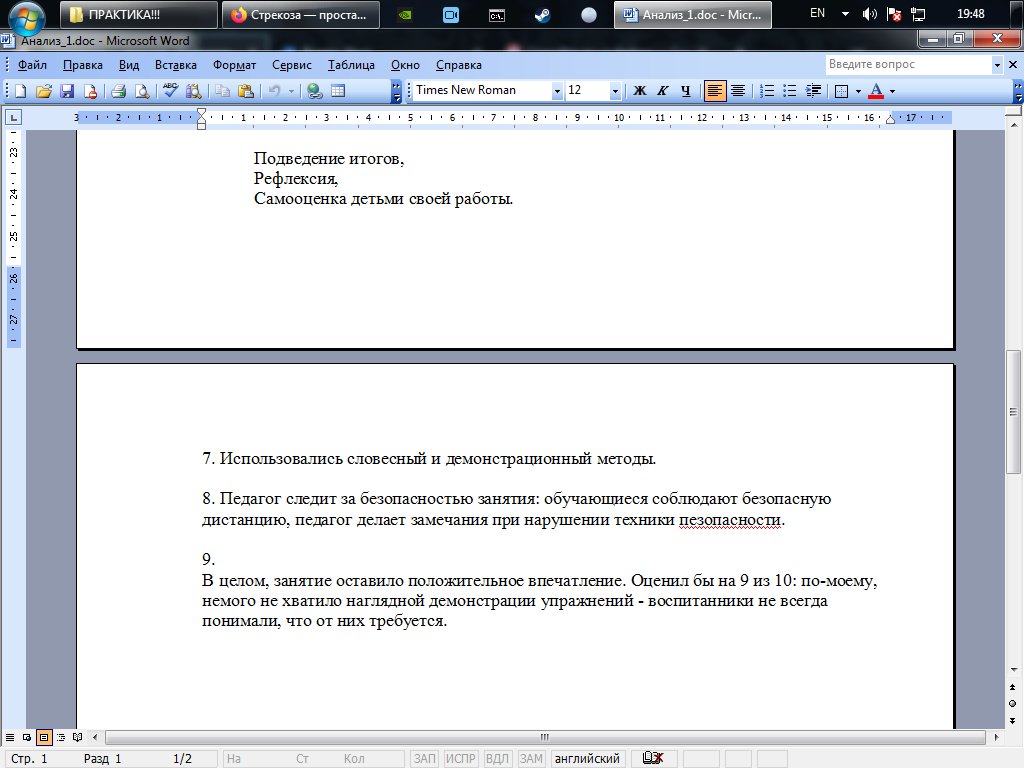This screenshot has width=1024, height=768.
Task: Click the Введите вопрос help field
Action: pyautogui.click(x=908, y=65)
